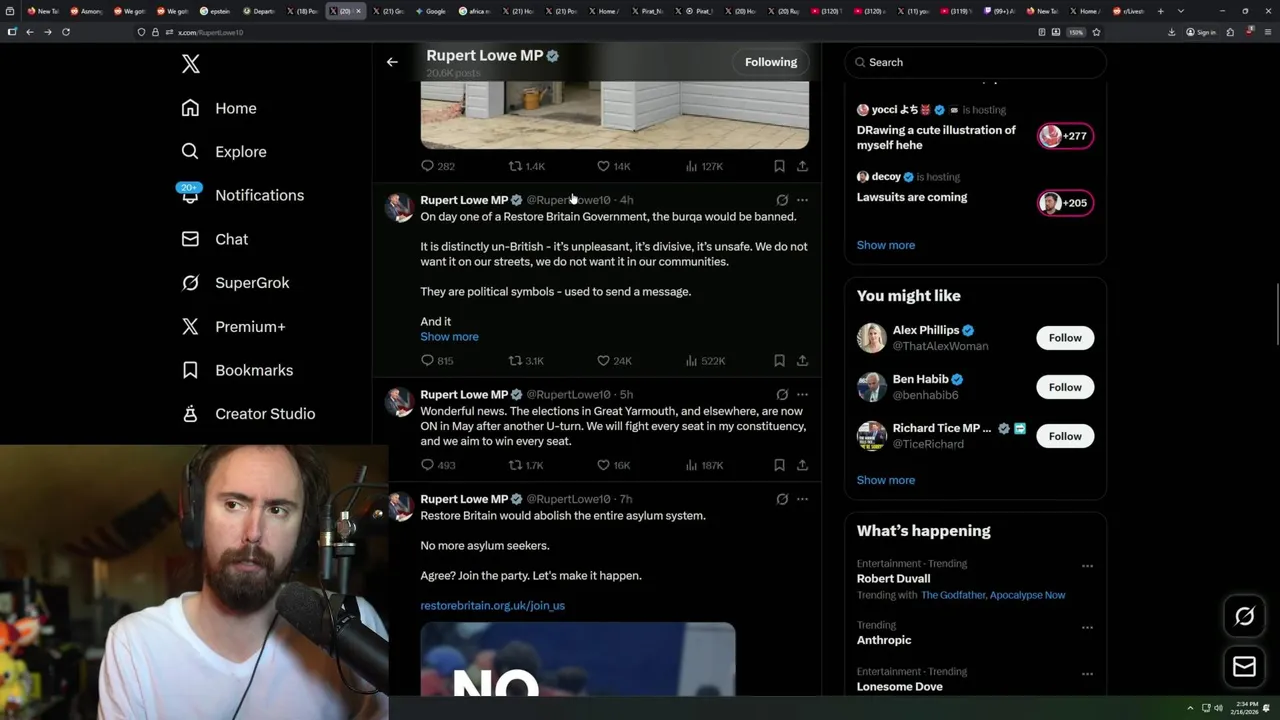Open more options on the asylum system post
The width and height of the screenshot is (1280, 720).
[802, 499]
